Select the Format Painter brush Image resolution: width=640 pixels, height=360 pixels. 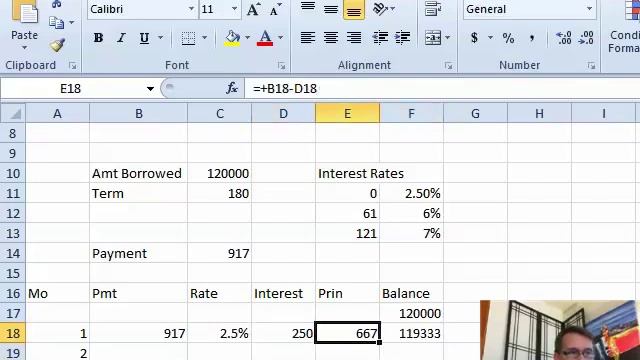pyautogui.click(x=57, y=44)
